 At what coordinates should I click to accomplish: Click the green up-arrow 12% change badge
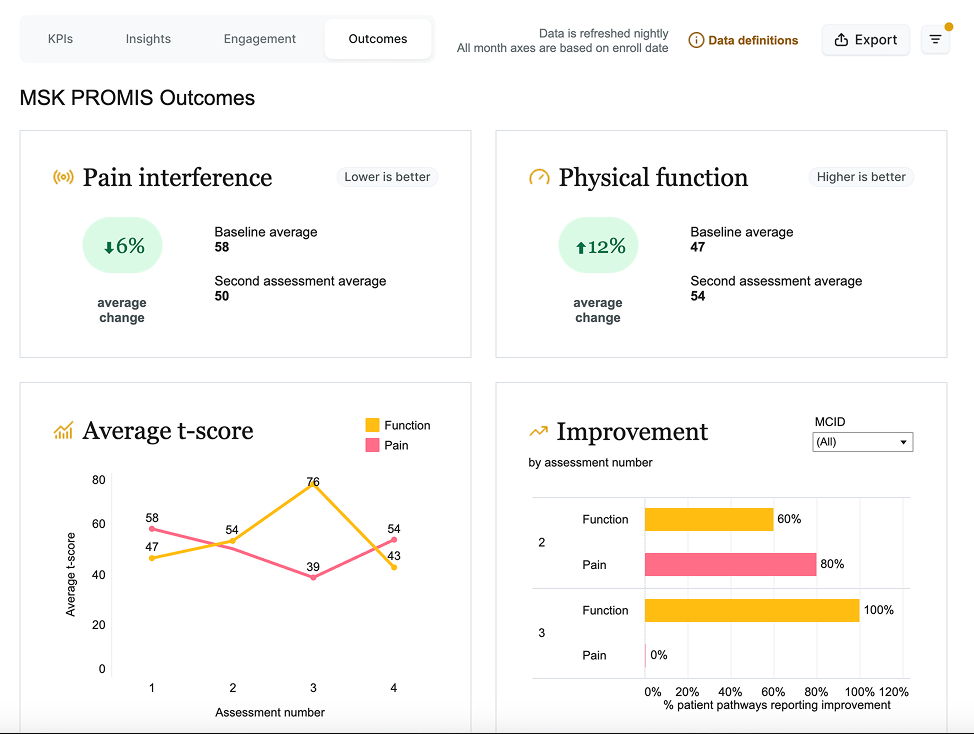(598, 245)
